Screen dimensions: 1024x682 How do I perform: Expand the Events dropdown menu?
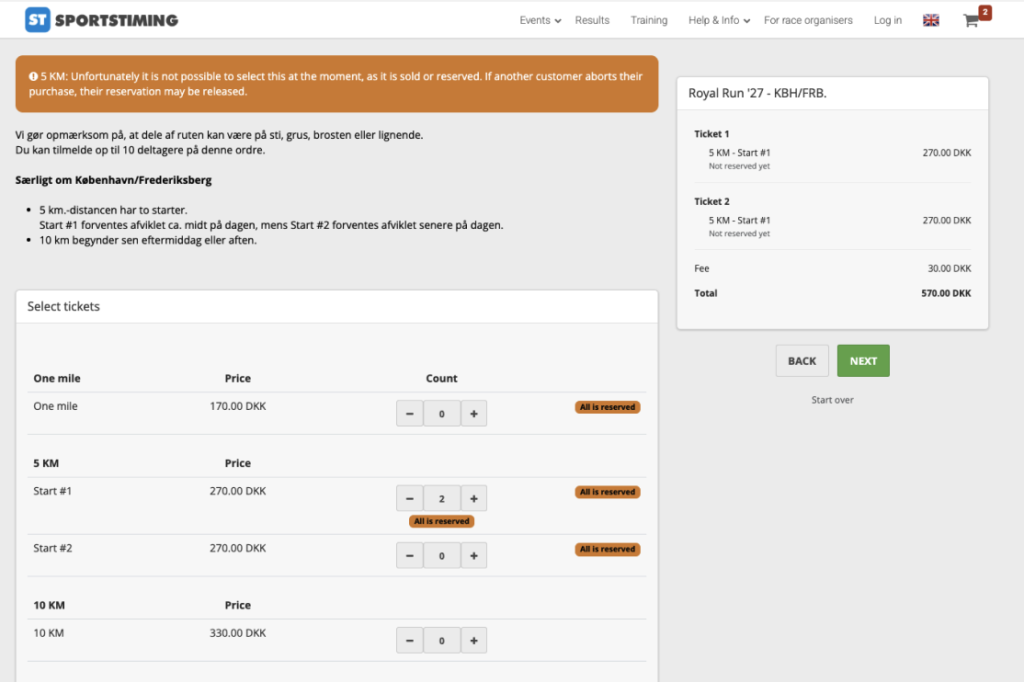coord(540,20)
